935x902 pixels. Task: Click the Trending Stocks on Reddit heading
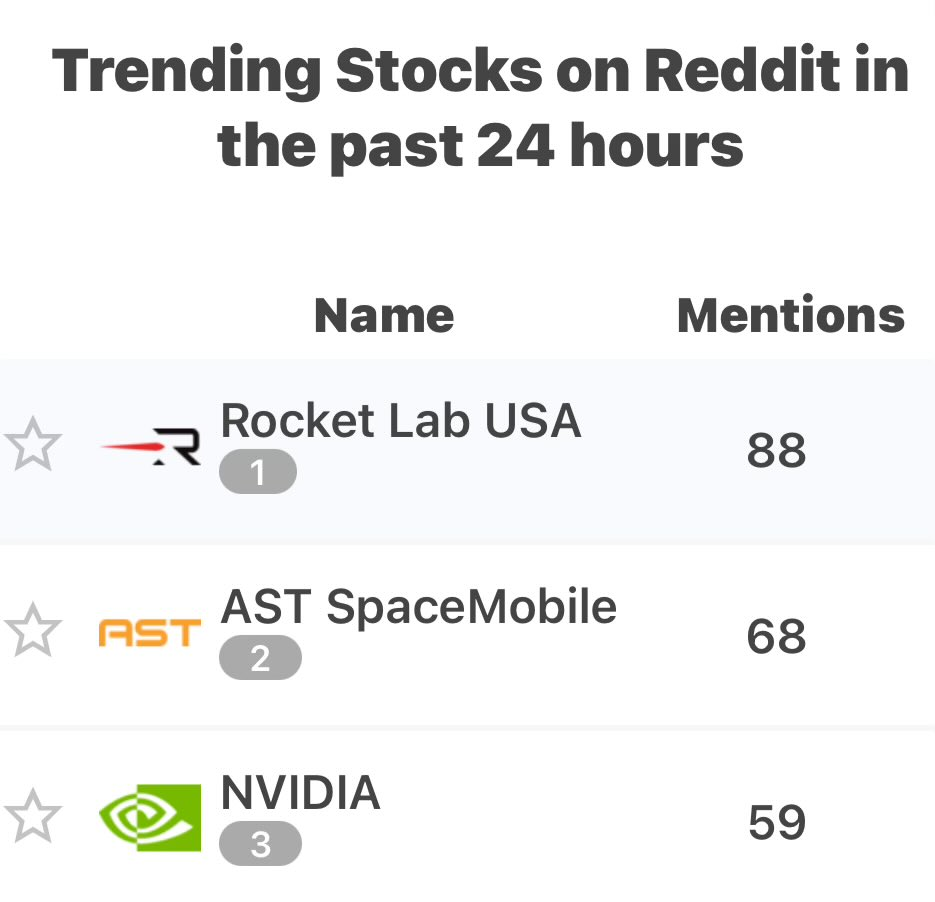click(x=481, y=107)
